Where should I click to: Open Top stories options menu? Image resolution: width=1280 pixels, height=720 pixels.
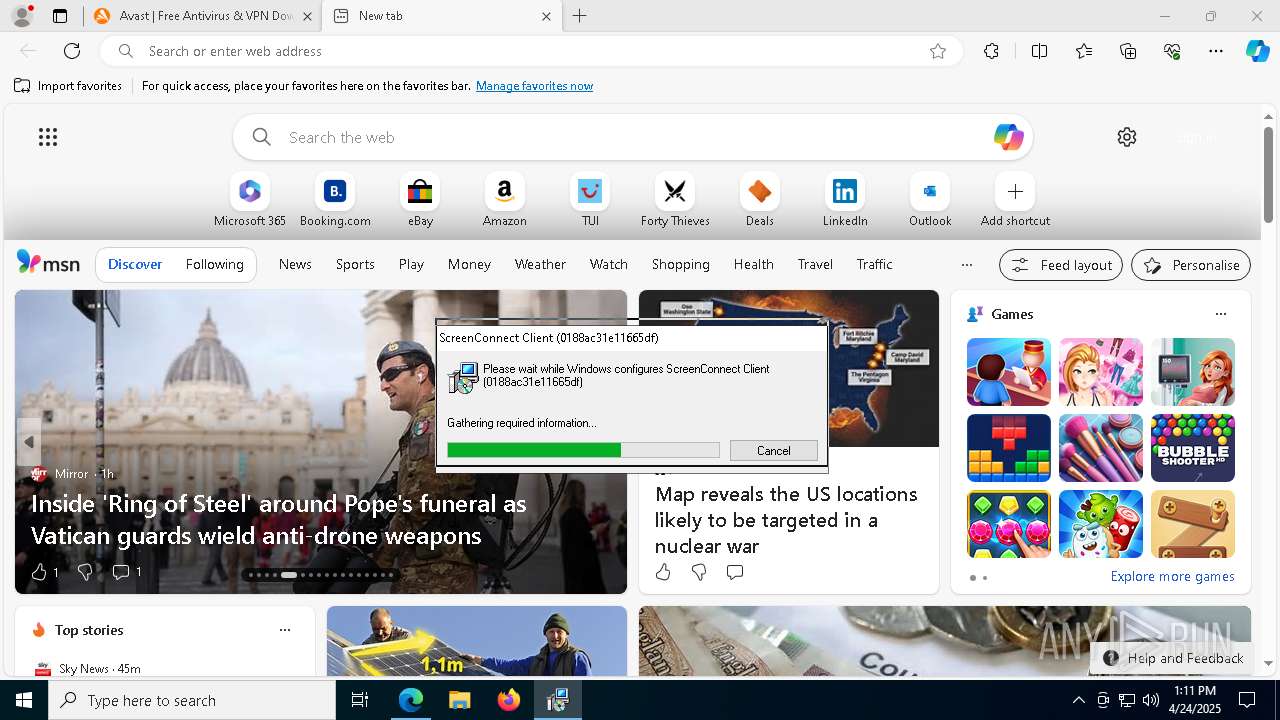click(285, 630)
